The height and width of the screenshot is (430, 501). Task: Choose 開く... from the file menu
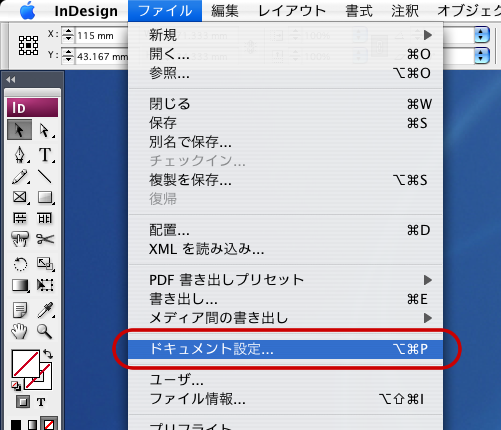[x=286, y=54]
